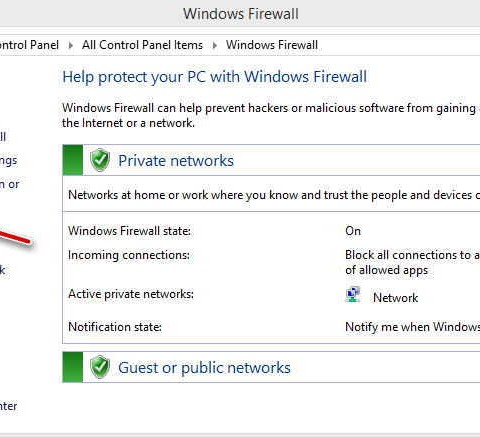The height and width of the screenshot is (438, 480).
Task: Open the sidebar link ending in "nter"
Action: (8, 406)
